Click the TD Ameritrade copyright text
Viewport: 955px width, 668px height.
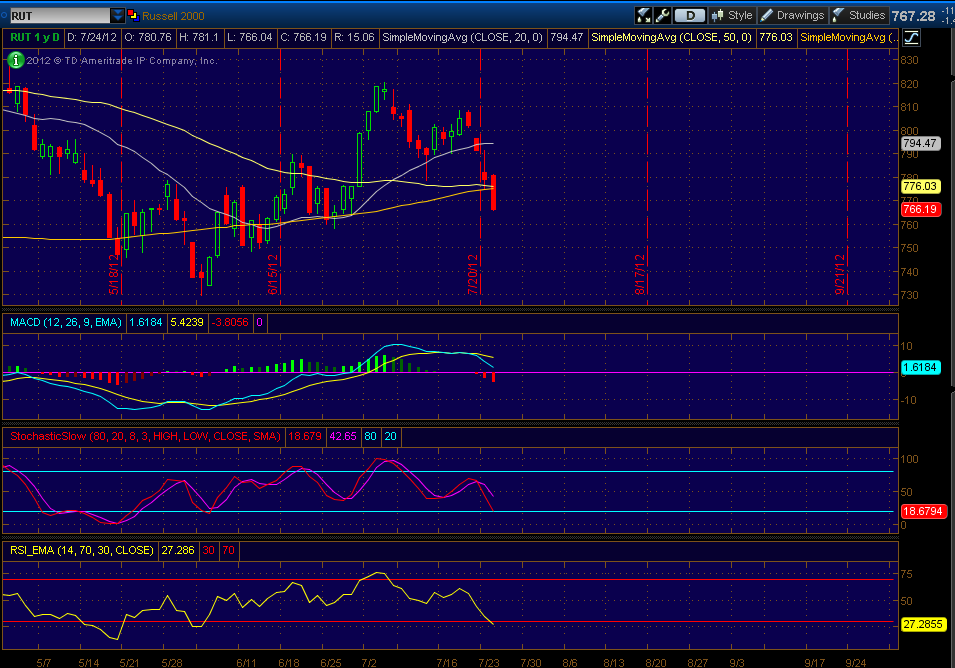[x=122, y=60]
